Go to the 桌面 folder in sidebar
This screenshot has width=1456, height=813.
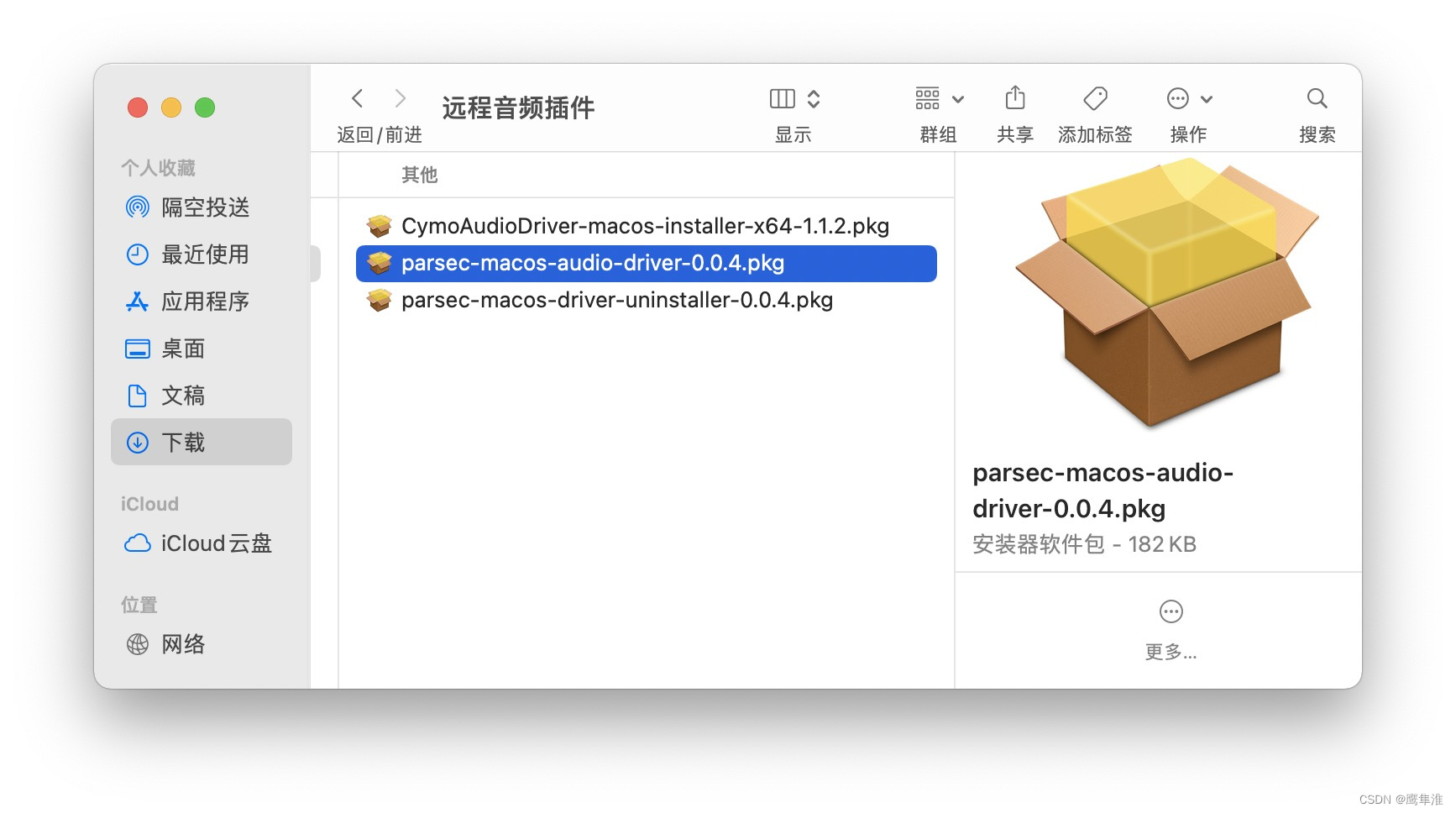[183, 349]
